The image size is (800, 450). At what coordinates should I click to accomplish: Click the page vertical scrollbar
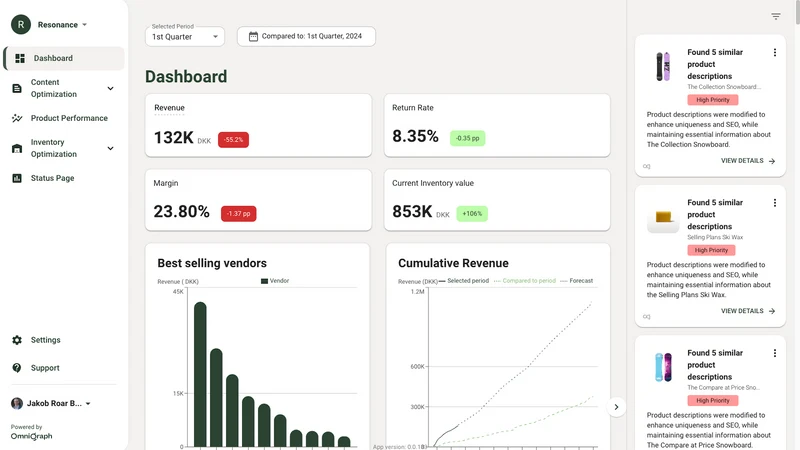point(797,12)
